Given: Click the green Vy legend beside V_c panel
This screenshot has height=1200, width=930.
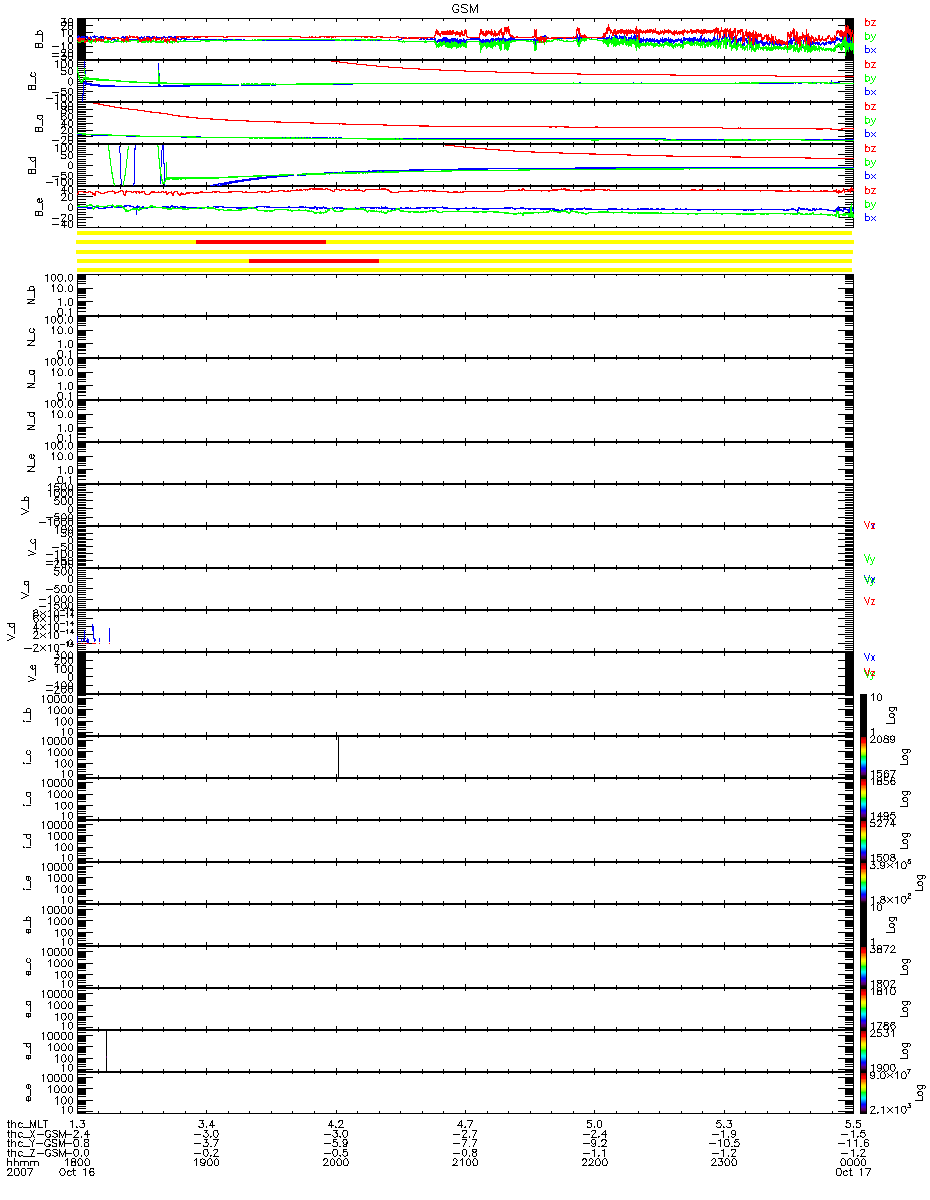Looking at the screenshot, I should pyautogui.click(x=870, y=559).
